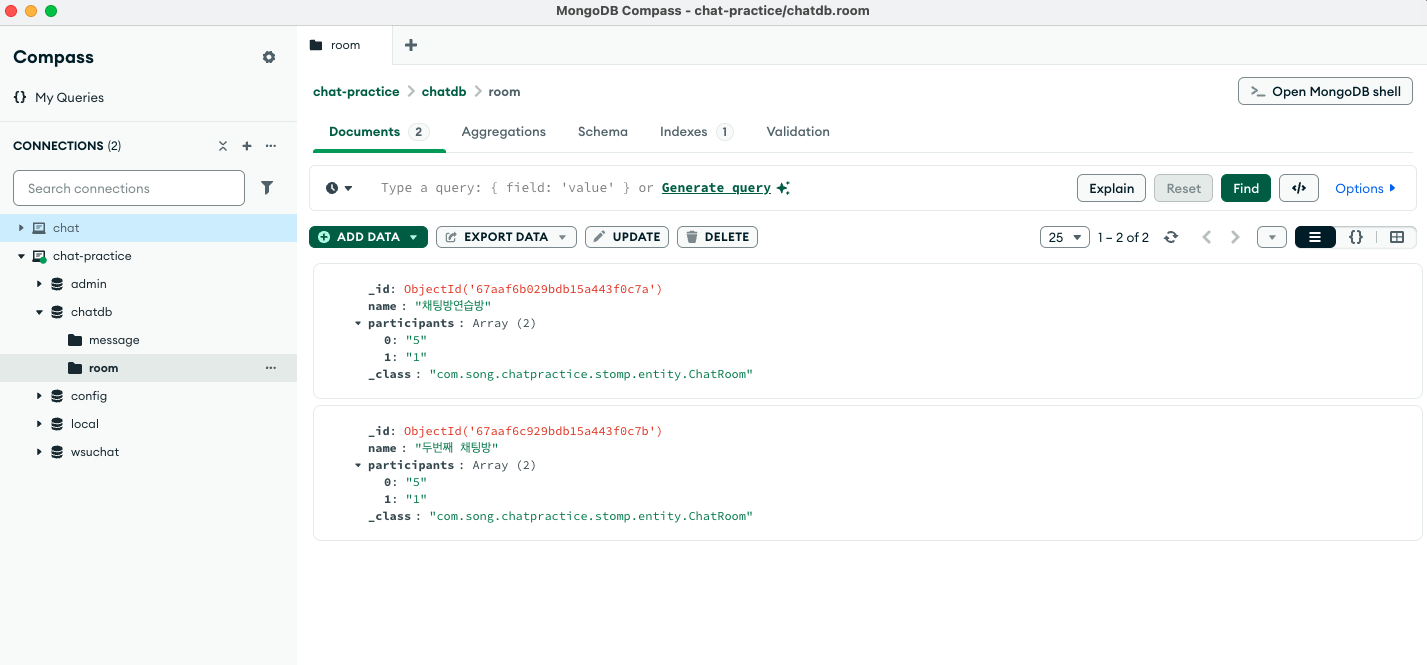This screenshot has height=665, width=1427.
Task: Collapse all connections icon
Action: 223,146
